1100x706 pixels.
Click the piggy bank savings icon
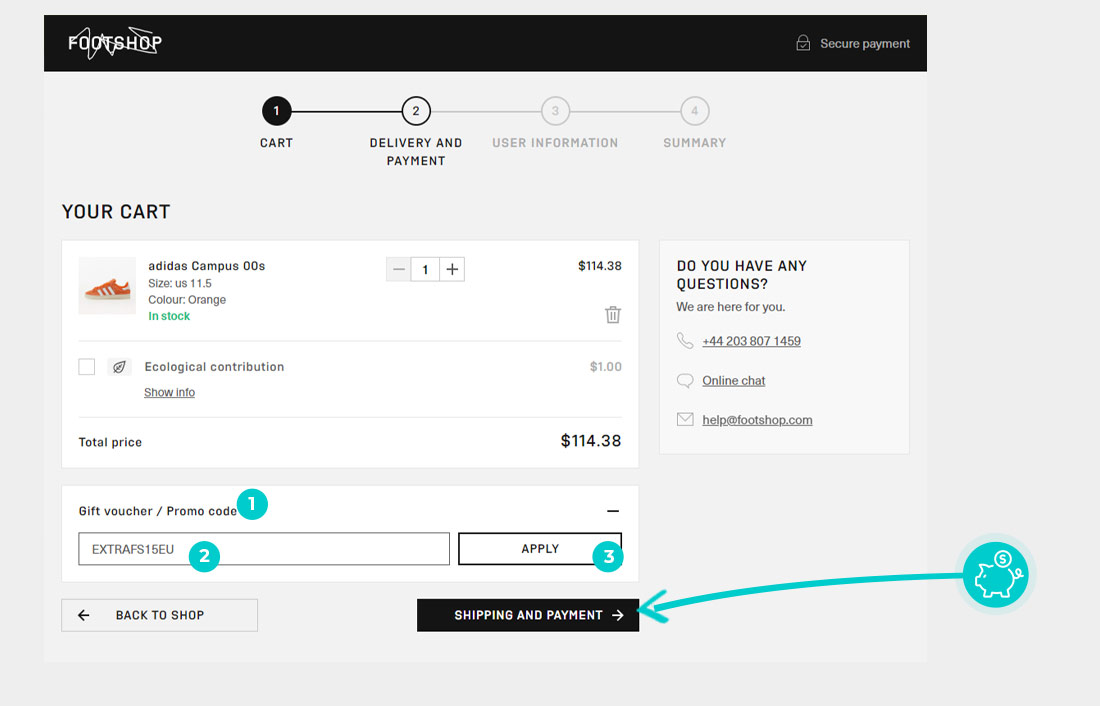[x=995, y=576]
